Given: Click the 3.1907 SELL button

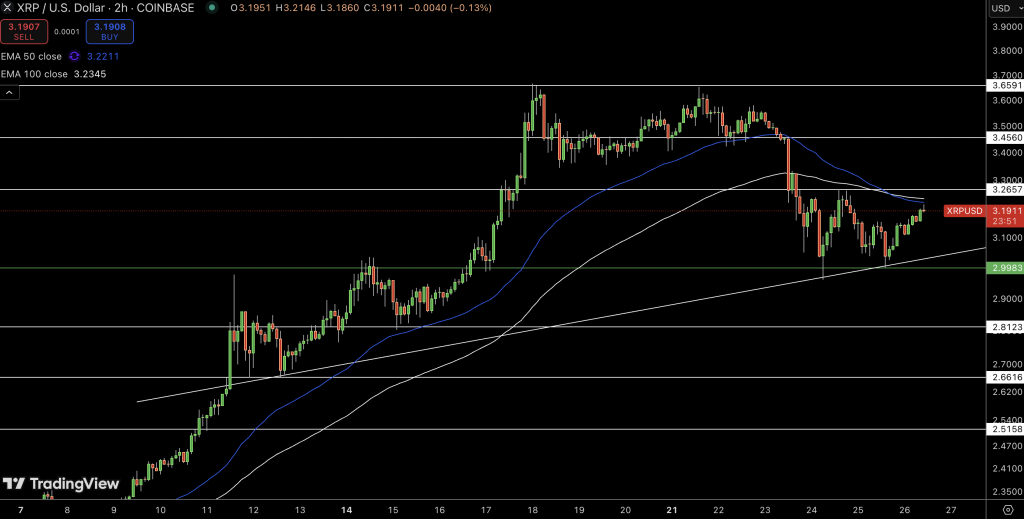Looking at the screenshot, I should (24, 31).
